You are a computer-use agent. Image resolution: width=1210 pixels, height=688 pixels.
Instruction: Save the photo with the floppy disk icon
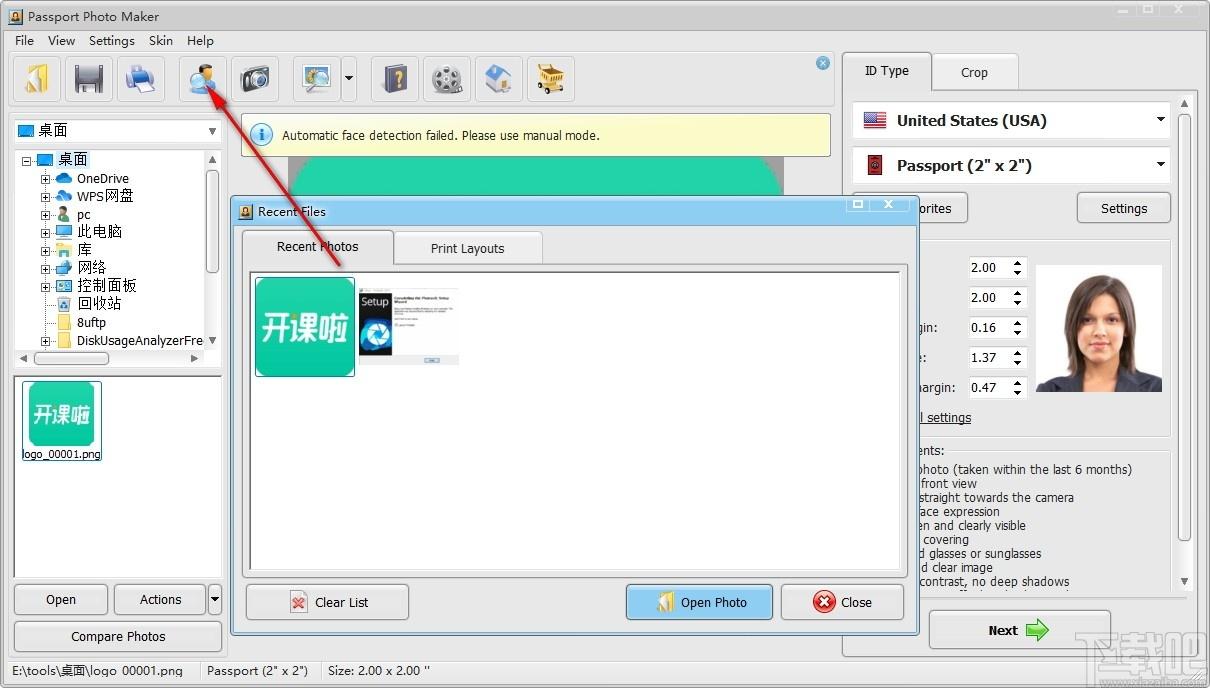(89, 79)
